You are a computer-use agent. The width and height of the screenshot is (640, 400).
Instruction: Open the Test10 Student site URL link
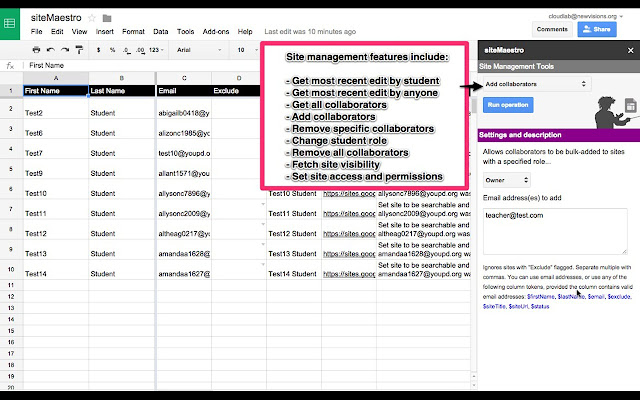[x=349, y=193]
